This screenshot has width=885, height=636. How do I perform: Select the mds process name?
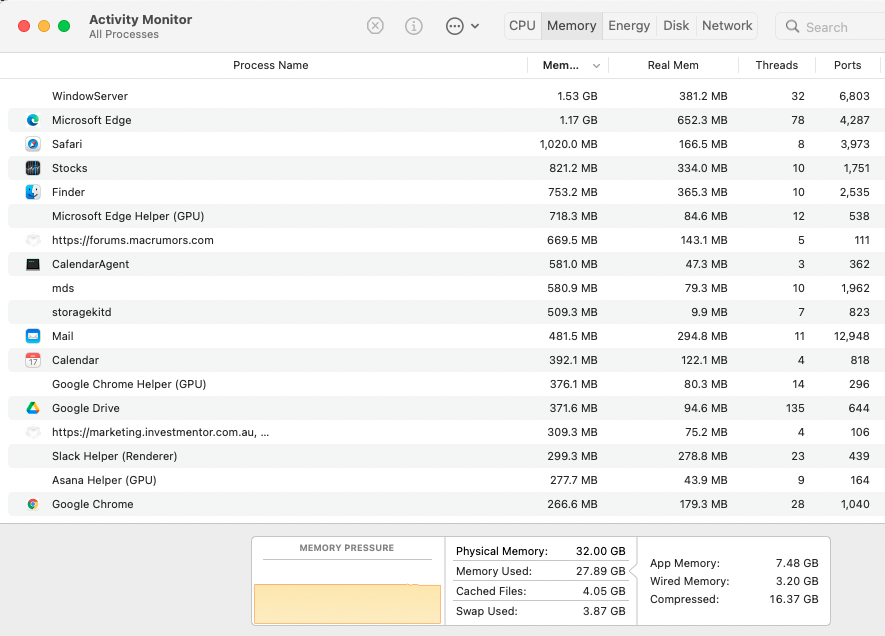click(x=63, y=288)
